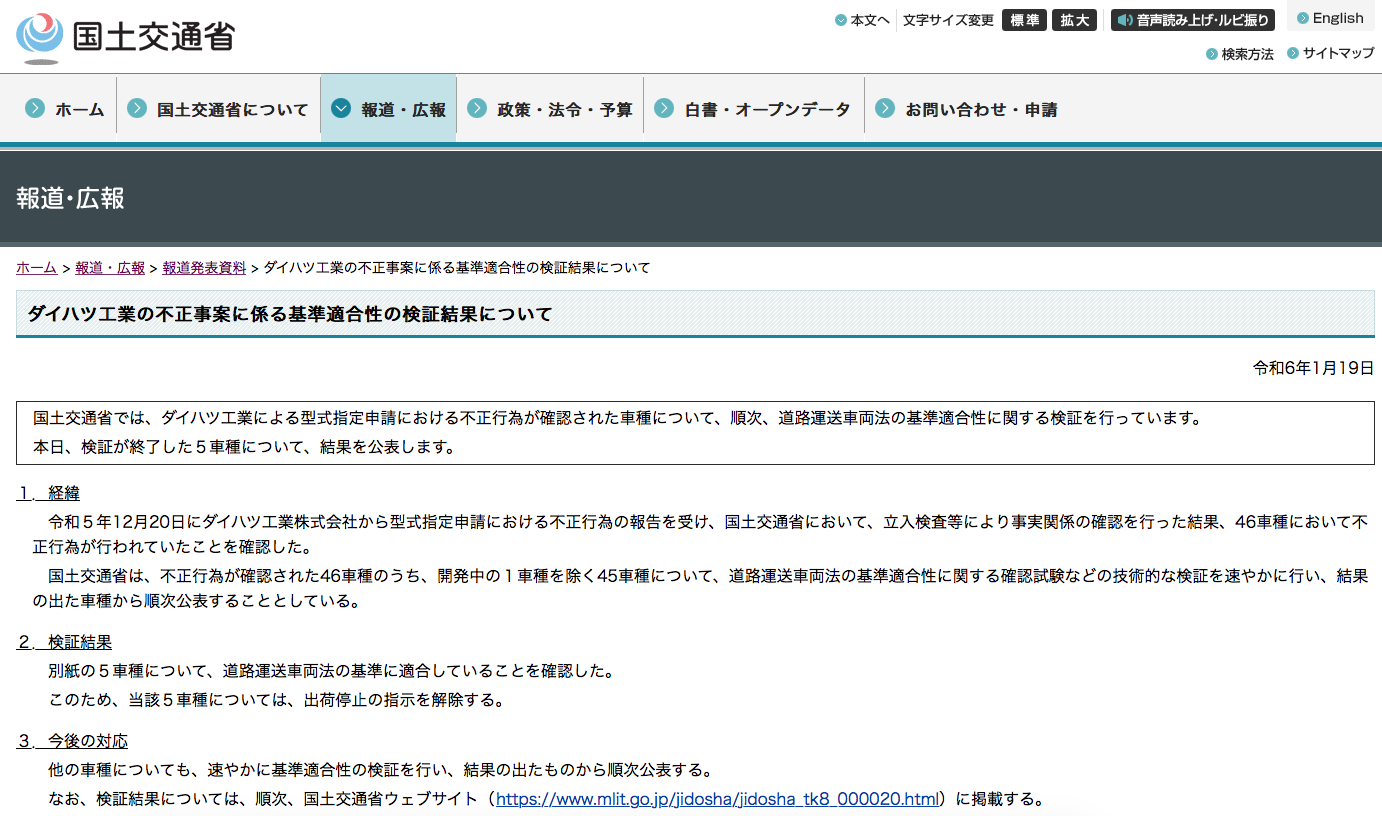Image resolution: width=1382 pixels, height=816 pixels.
Task: Click the article title ダイハツ工業の不正事案 heading
Action: point(290,314)
